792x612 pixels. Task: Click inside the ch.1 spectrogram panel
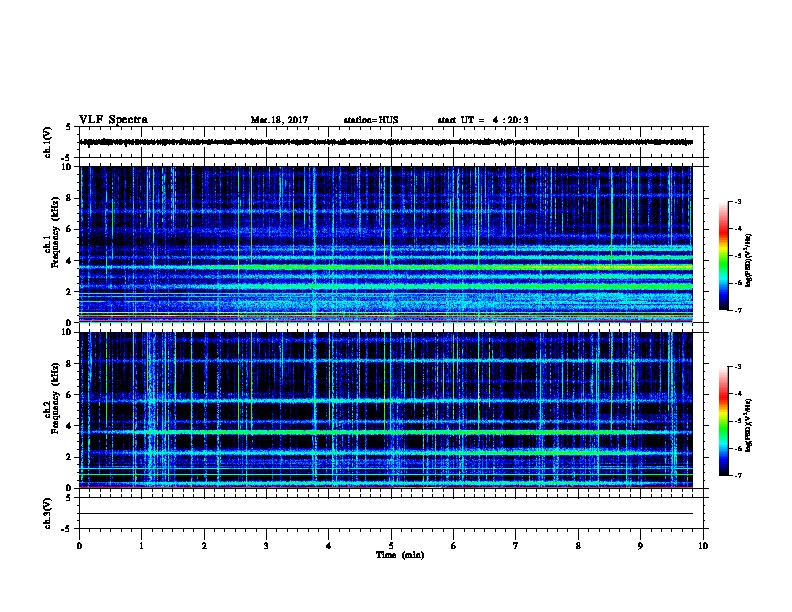click(386, 244)
